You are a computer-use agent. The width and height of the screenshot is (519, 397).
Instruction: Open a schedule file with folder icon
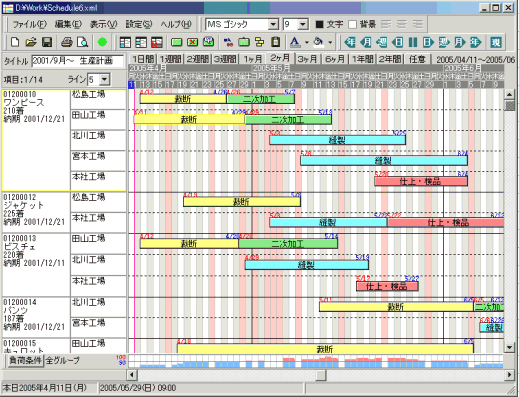(31, 42)
